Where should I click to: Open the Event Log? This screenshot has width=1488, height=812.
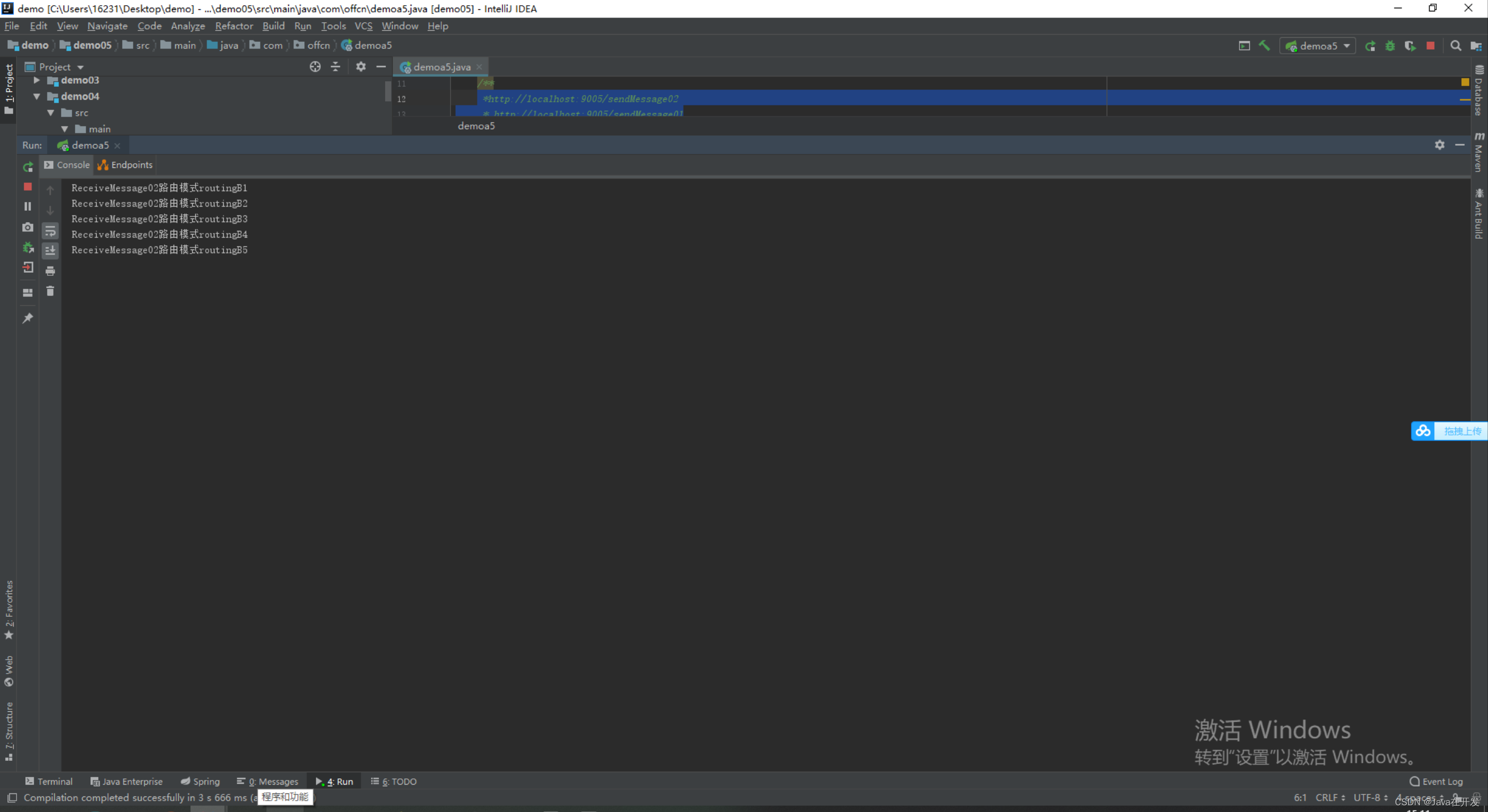[x=1436, y=782]
